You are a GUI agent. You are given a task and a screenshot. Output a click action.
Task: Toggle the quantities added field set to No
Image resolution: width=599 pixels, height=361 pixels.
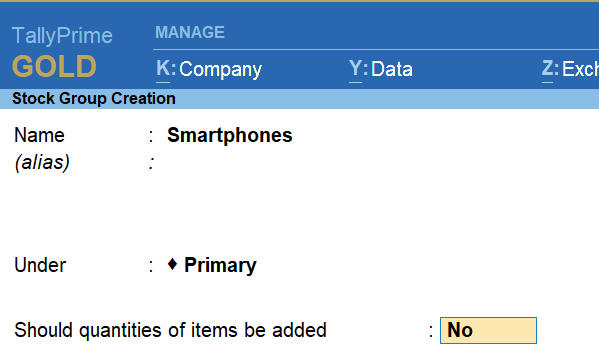click(488, 330)
